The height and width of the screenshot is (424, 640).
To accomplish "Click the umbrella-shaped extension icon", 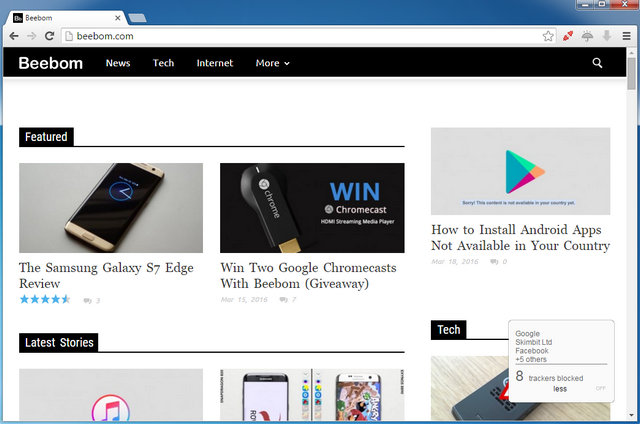I will pyautogui.click(x=587, y=36).
